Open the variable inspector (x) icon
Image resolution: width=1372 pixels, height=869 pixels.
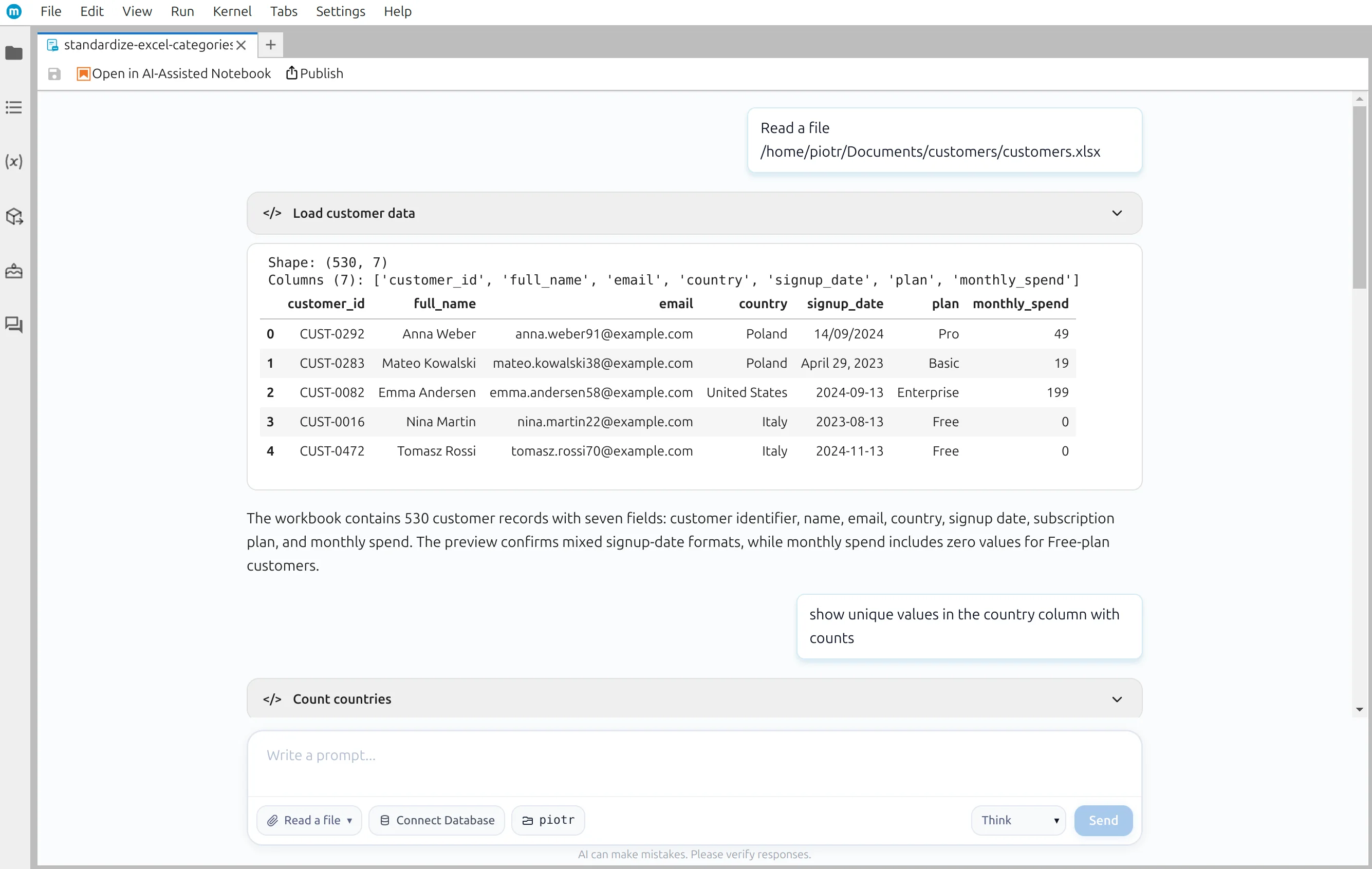[x=14, y=162]
